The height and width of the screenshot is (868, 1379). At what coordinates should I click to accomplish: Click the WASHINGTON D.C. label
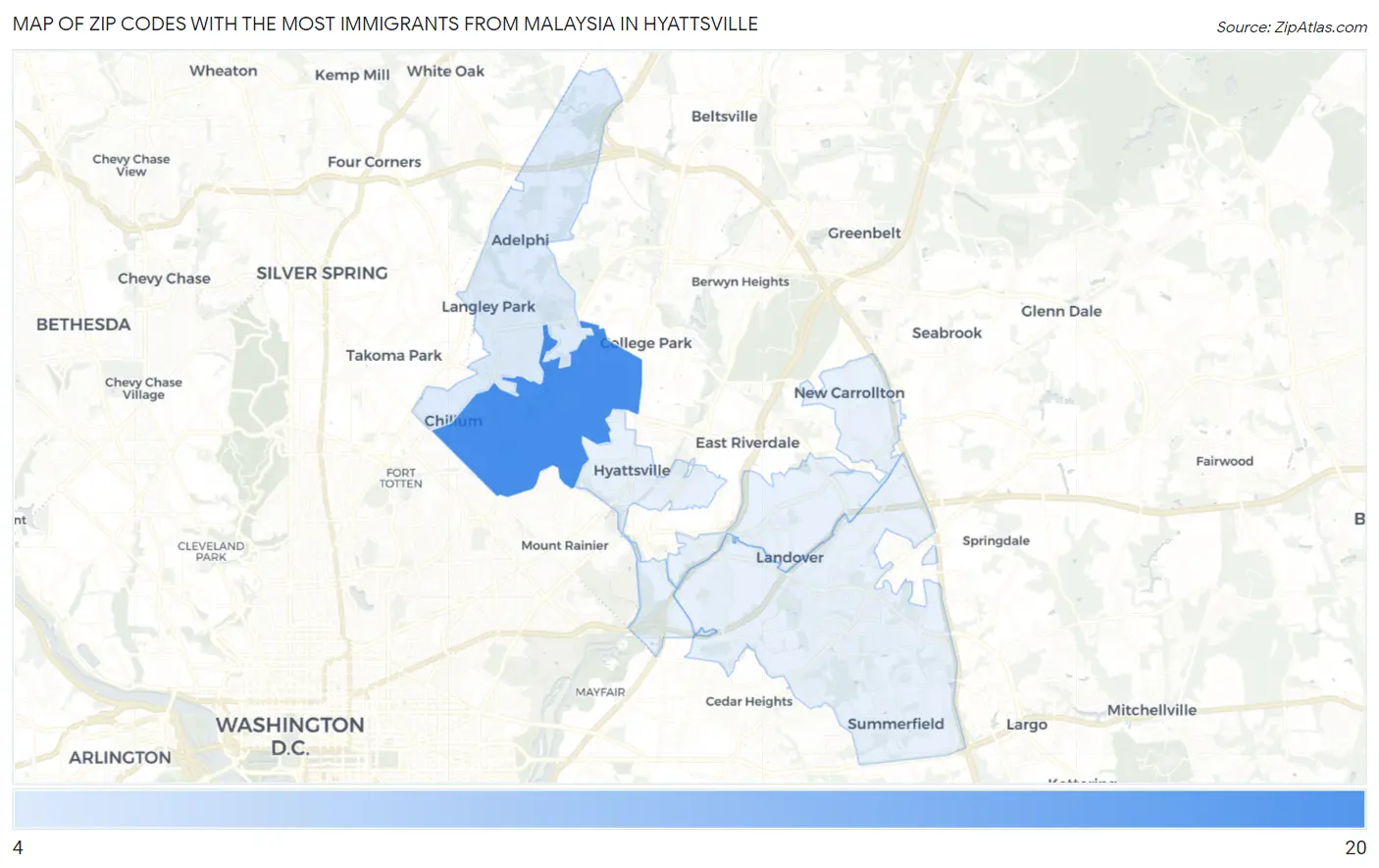pyautogui.click(x=289, y=736)
